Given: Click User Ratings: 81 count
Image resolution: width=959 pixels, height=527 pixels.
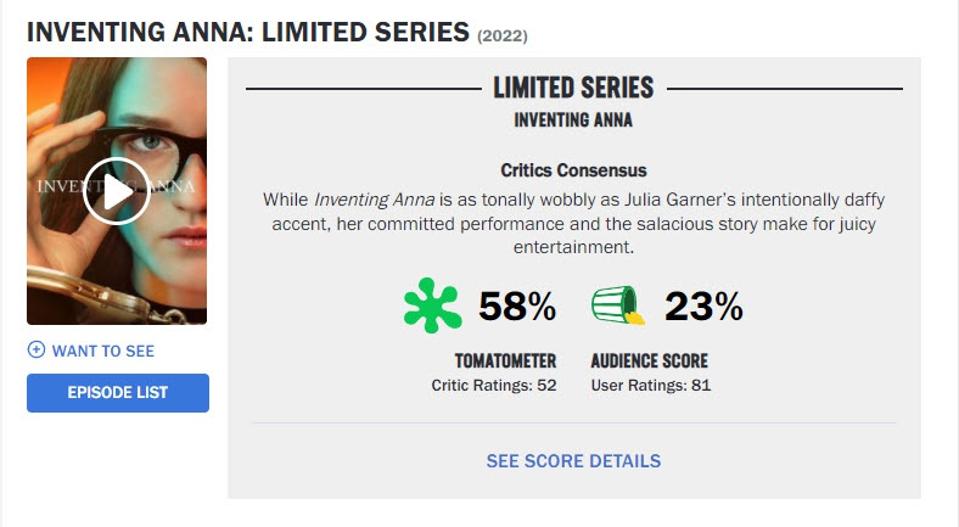Looking at the screenshot, I should point(650,385).
